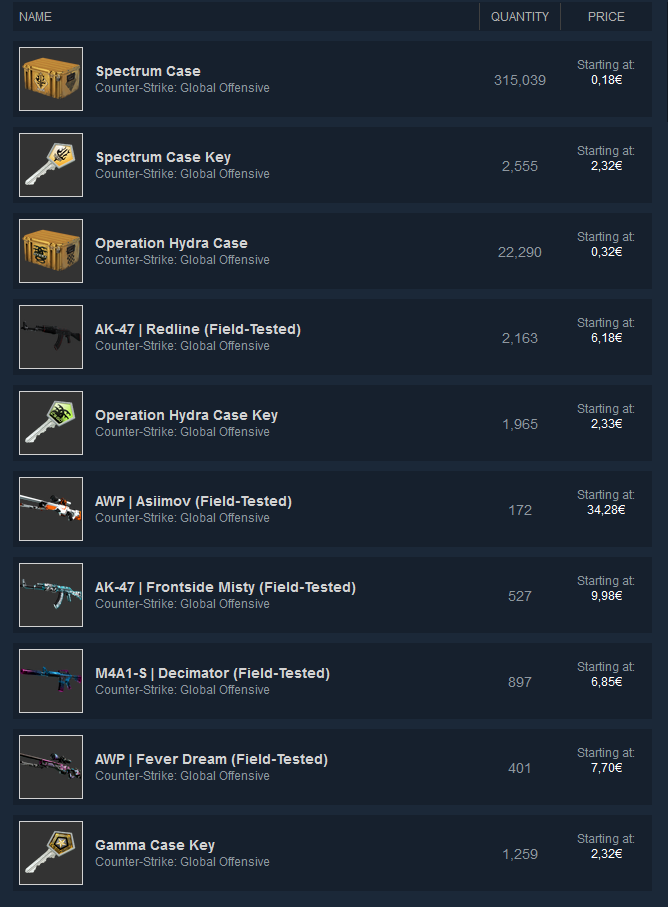Sort listings by the NAME column header
Viewport: 668px width, 907px height.
[x=35, y=17]
